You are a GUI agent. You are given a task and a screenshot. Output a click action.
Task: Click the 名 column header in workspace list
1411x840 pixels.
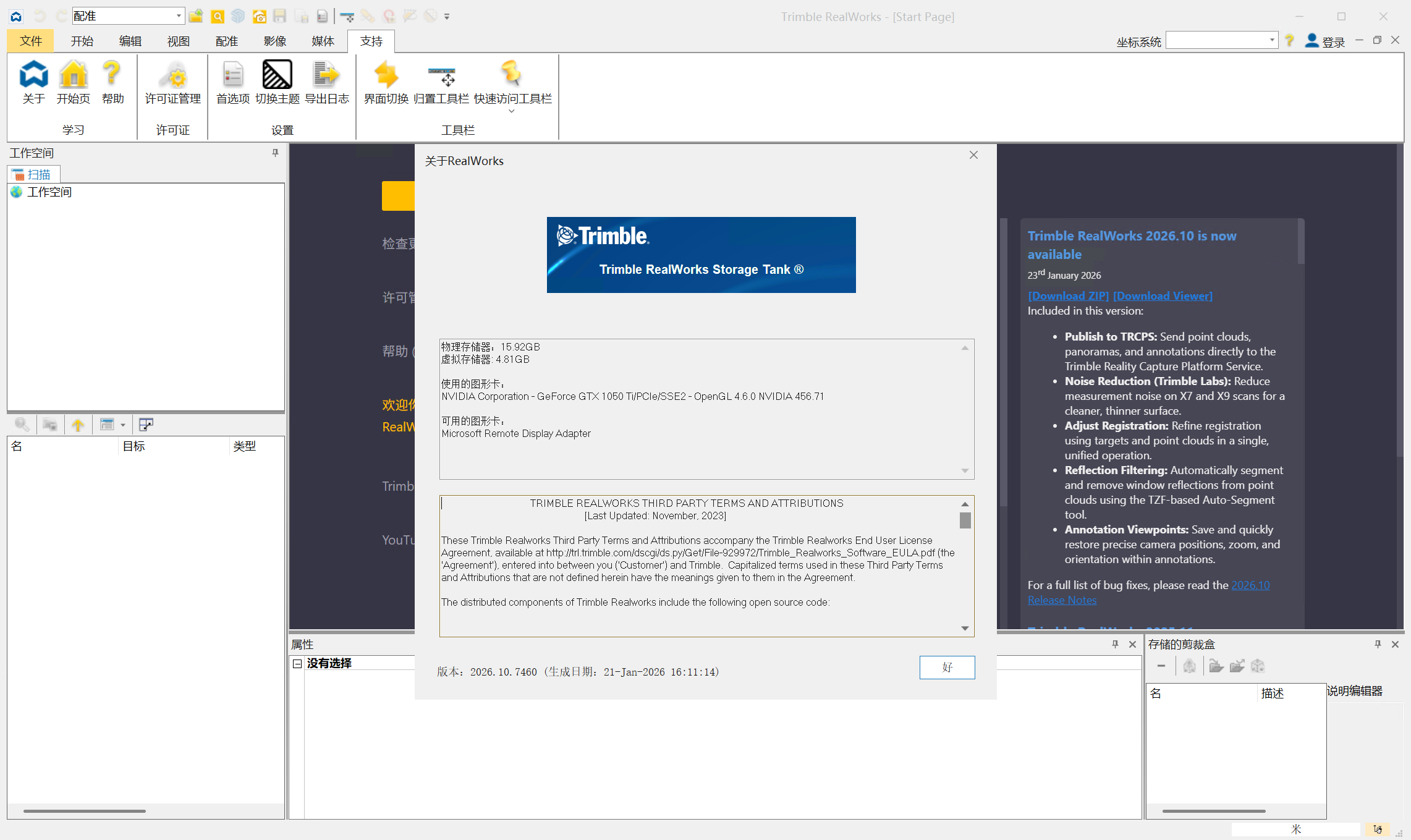pyautogui.click(x=62, y=446)
